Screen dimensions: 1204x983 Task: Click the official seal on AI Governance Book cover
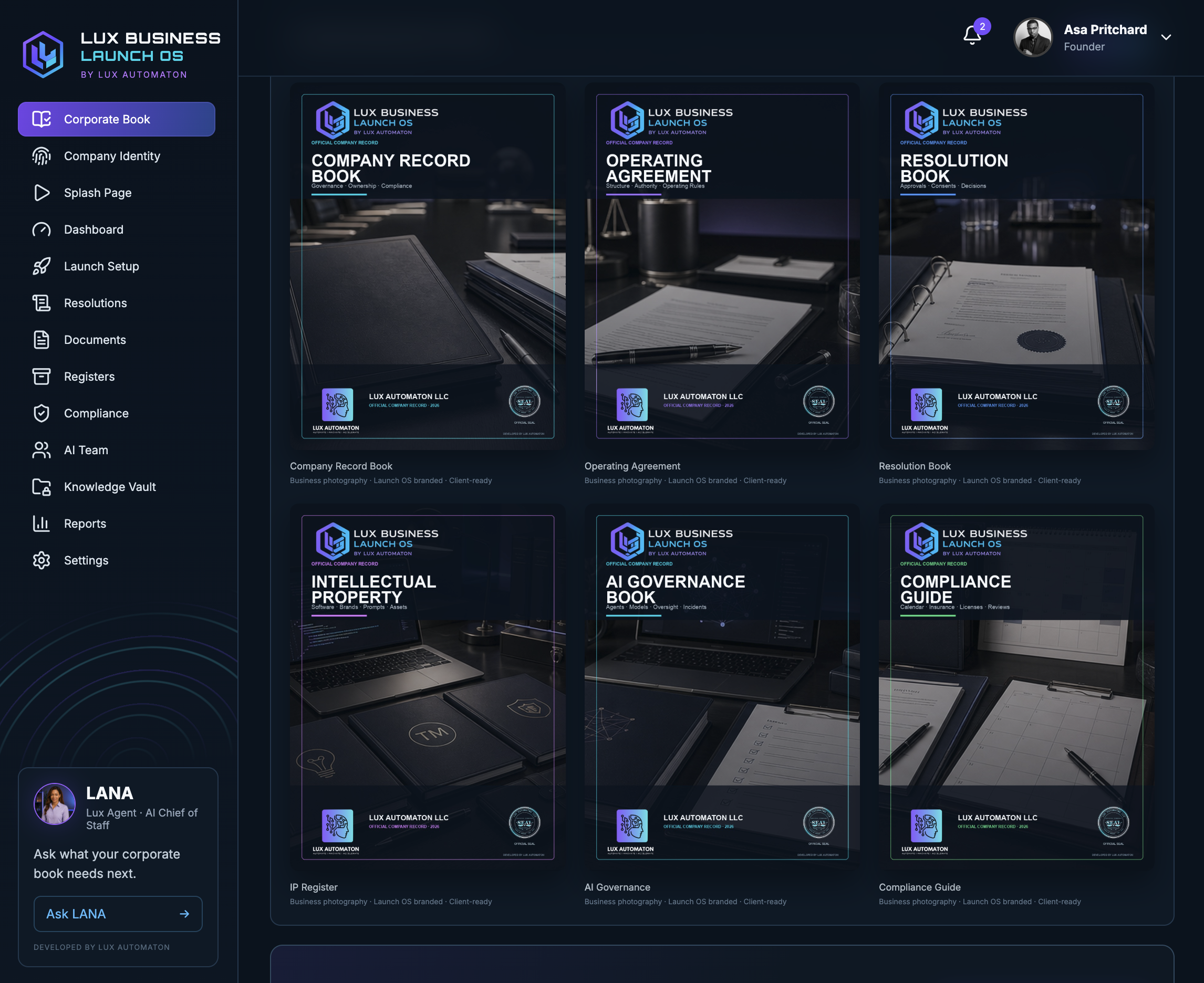(819, 823)
